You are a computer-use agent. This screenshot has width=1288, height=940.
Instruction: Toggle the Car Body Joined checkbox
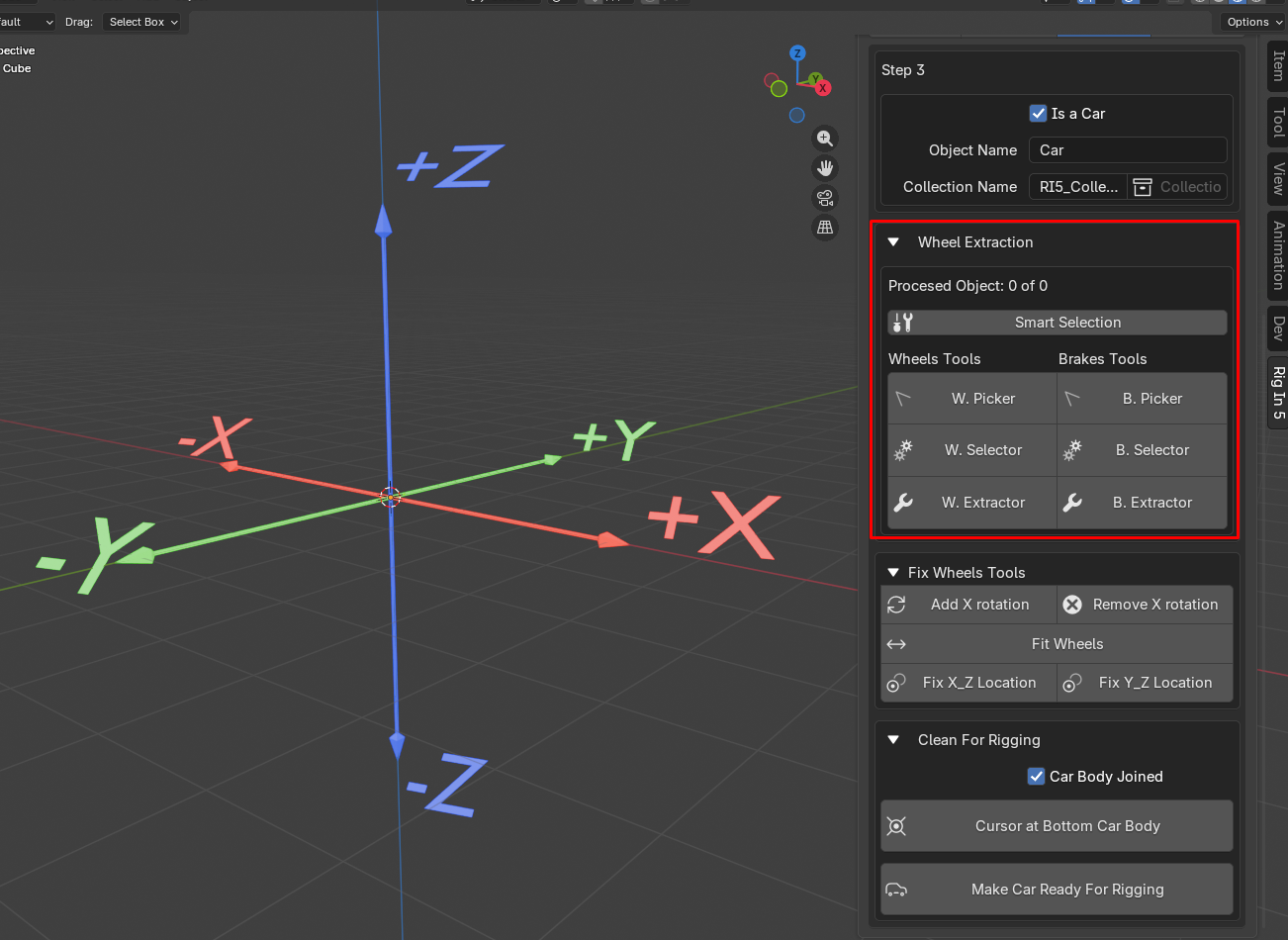(1036, 777)
